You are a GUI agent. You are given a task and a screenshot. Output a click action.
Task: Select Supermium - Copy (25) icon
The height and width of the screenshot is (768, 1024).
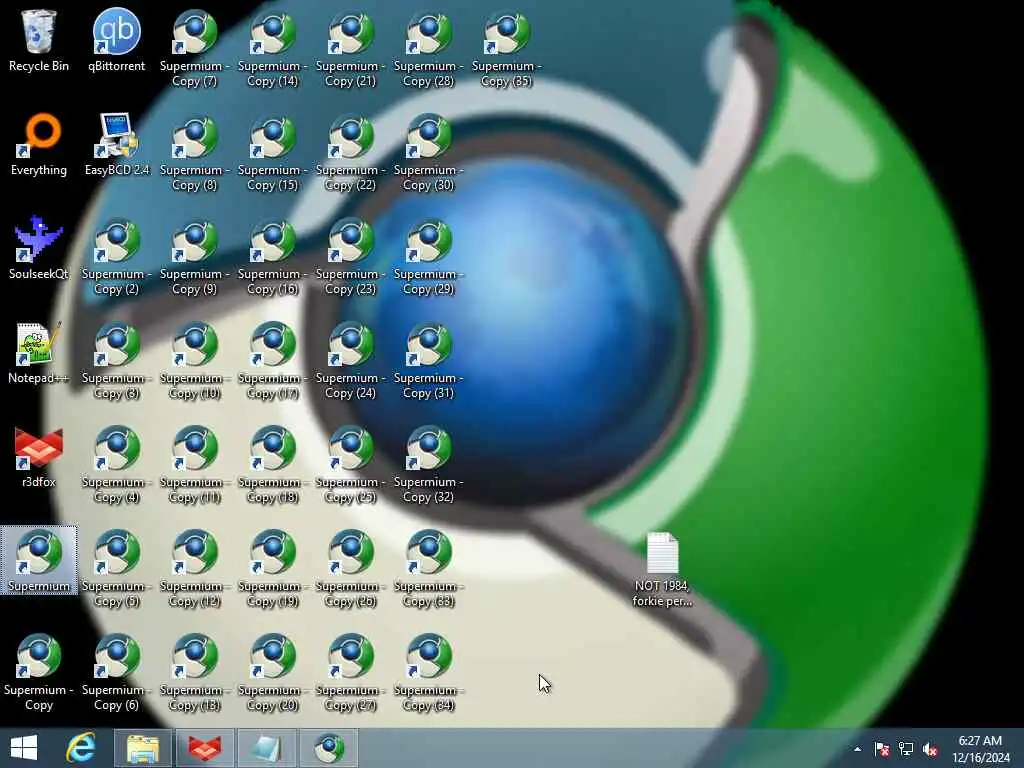[350, 464]
